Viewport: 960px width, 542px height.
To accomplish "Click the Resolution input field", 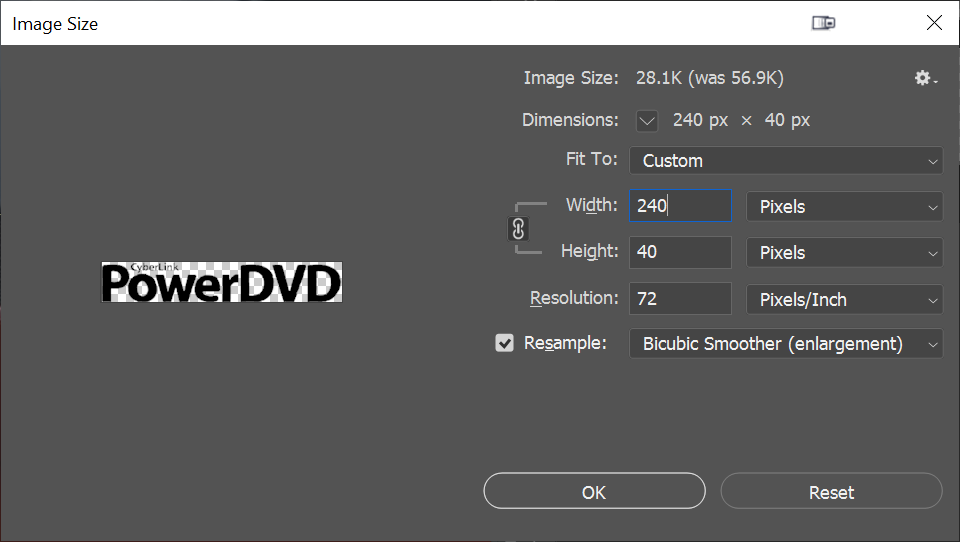I will tap(680, 299).
